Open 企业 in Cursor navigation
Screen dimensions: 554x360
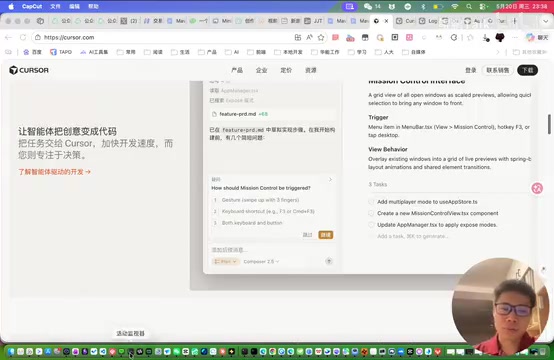coord(261,70)
